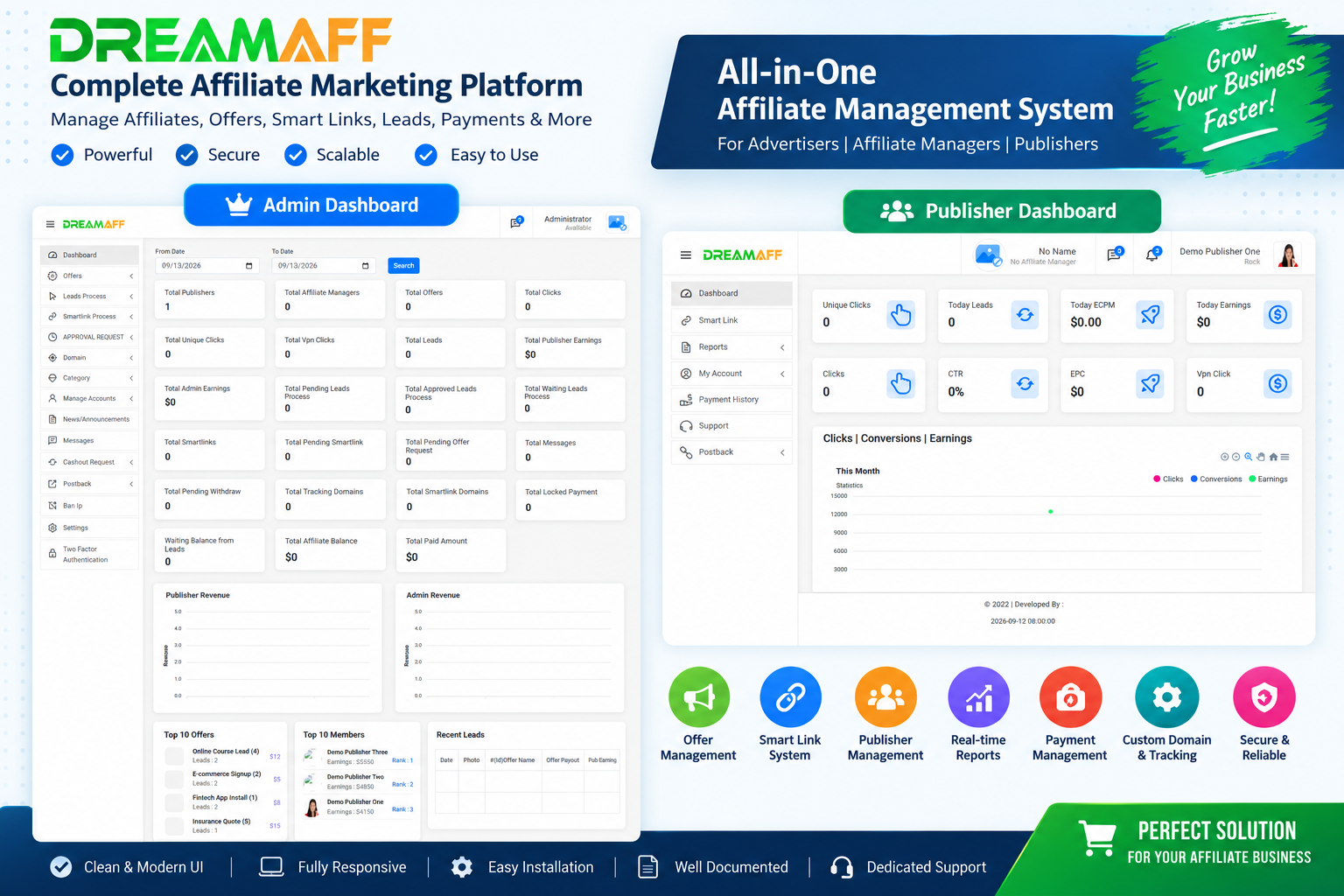Click the Offer Management megaphone icon
Image resolution: width=1344 pixels, height=896 pixels.
[x=699, y=697]
